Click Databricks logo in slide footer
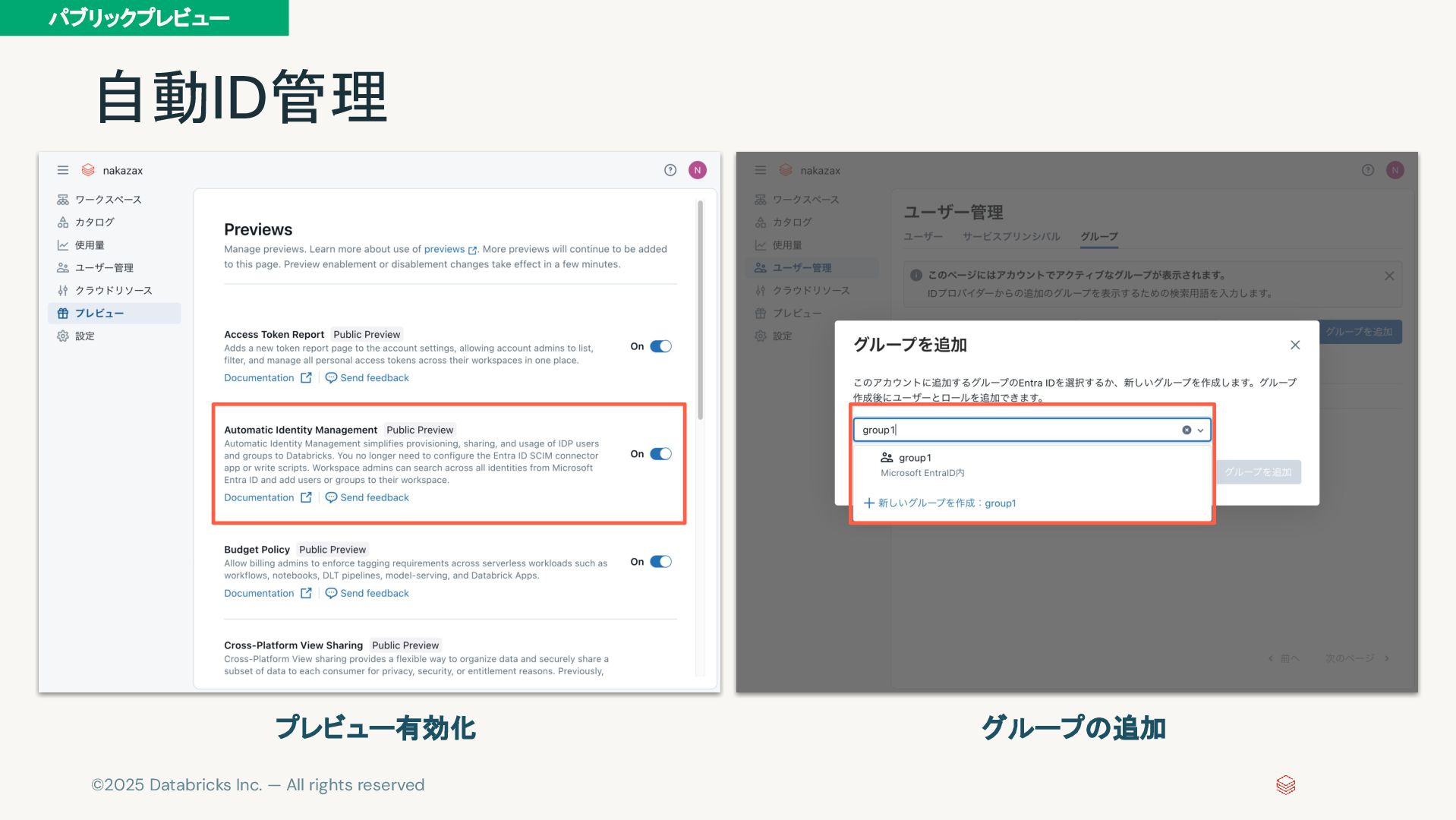This screenshot has height=820, width=1456. pos(1286,785)
